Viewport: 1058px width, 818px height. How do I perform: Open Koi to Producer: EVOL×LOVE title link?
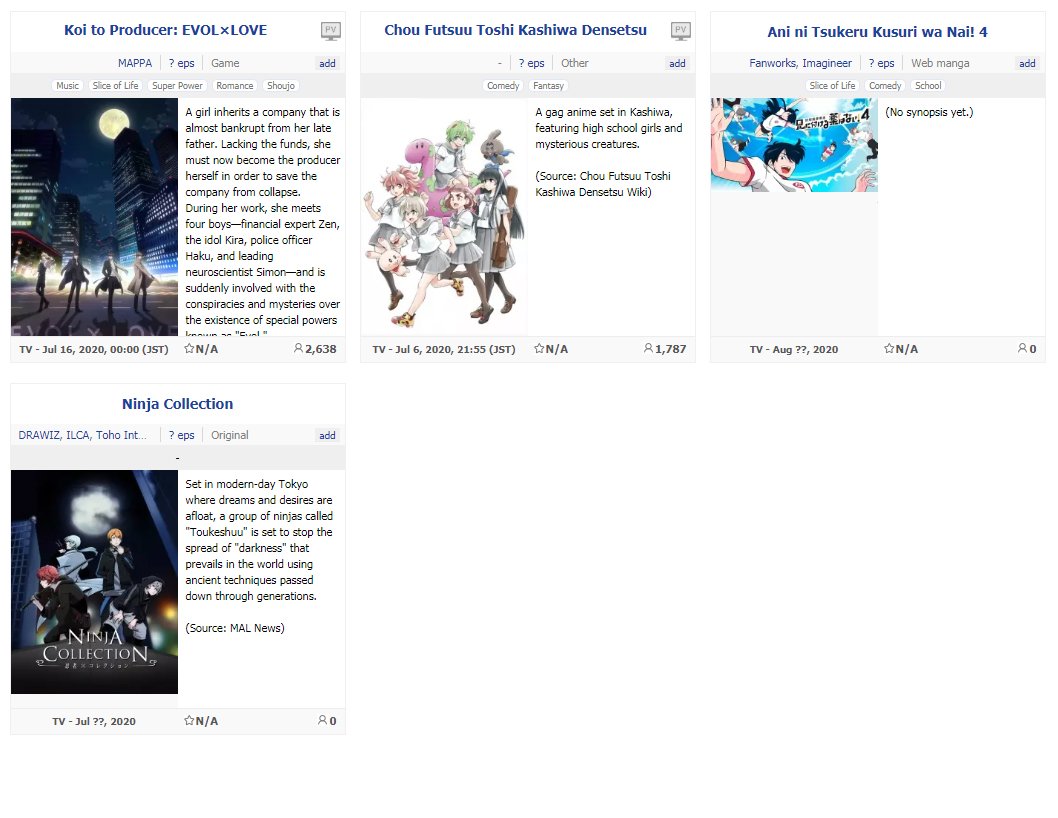click(165, 30)
